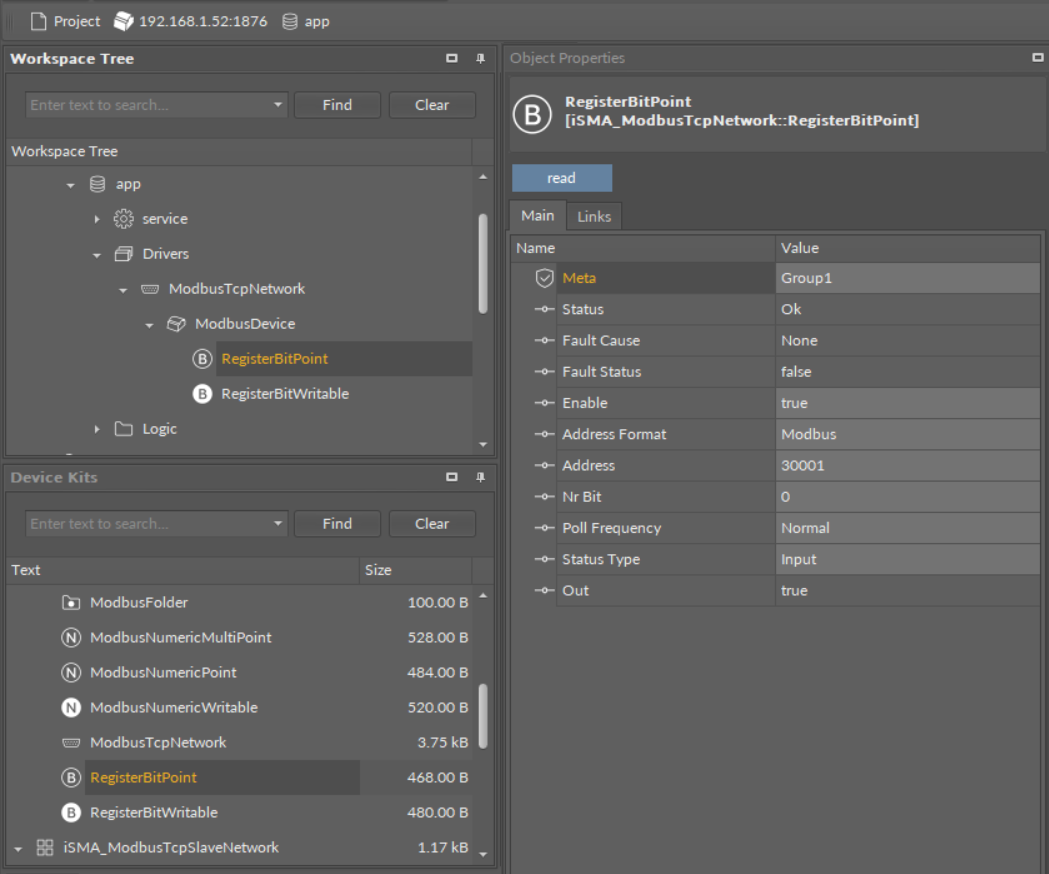Click the RegisterBitPoint icon in Workspace Tree

coord(202,359)
